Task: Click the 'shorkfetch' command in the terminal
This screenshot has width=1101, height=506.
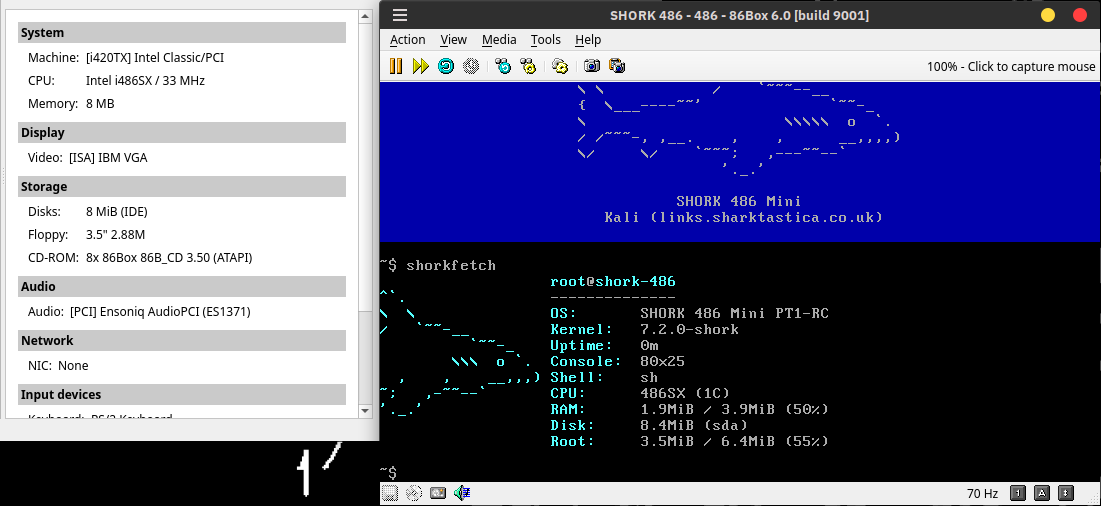Action: point(451,265)
